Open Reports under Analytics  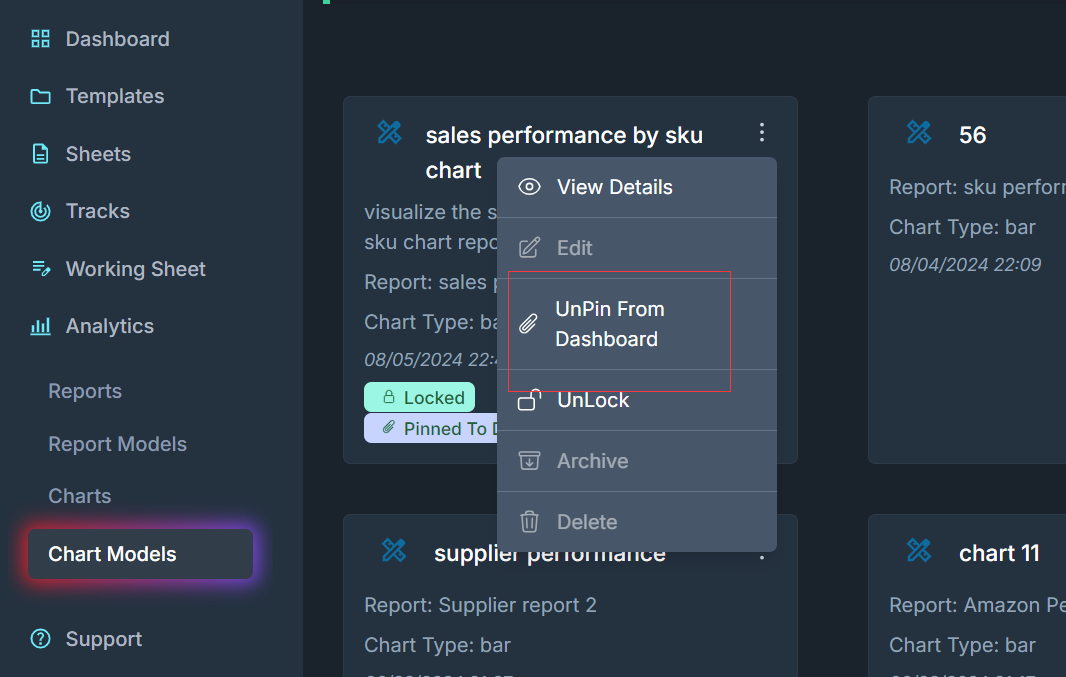(85, 392)
